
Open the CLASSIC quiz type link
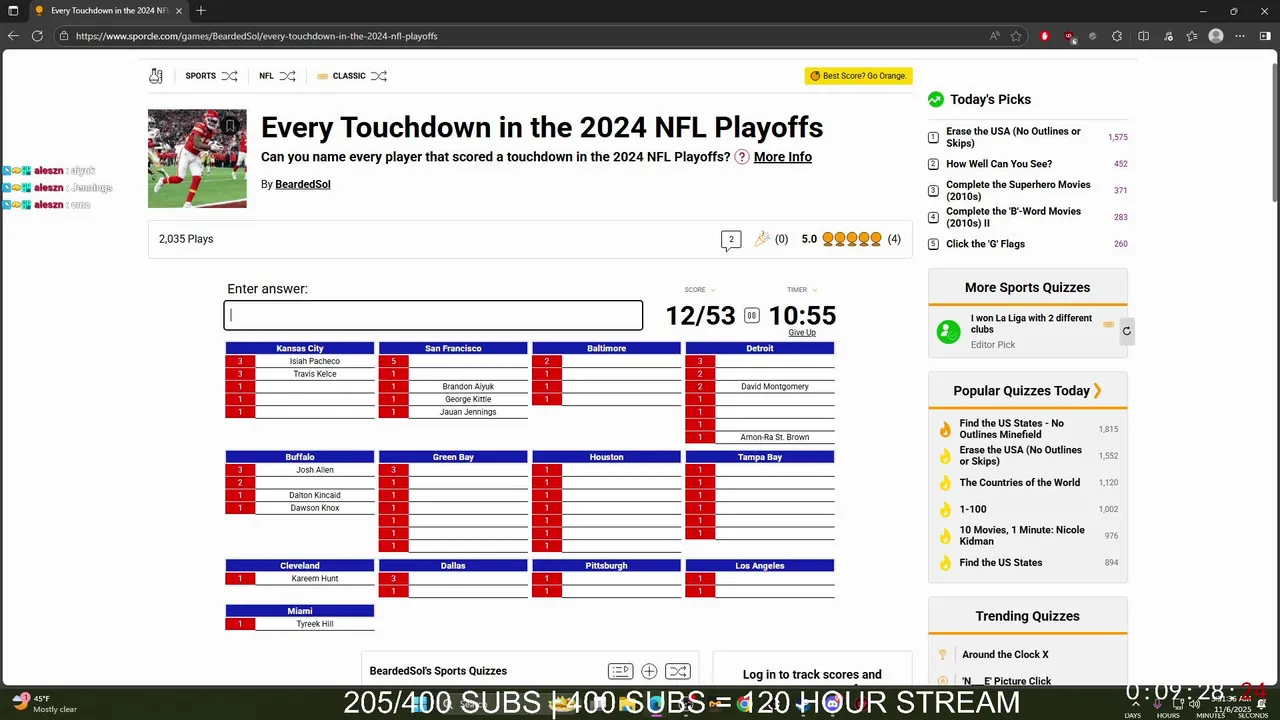click(349, 76)
